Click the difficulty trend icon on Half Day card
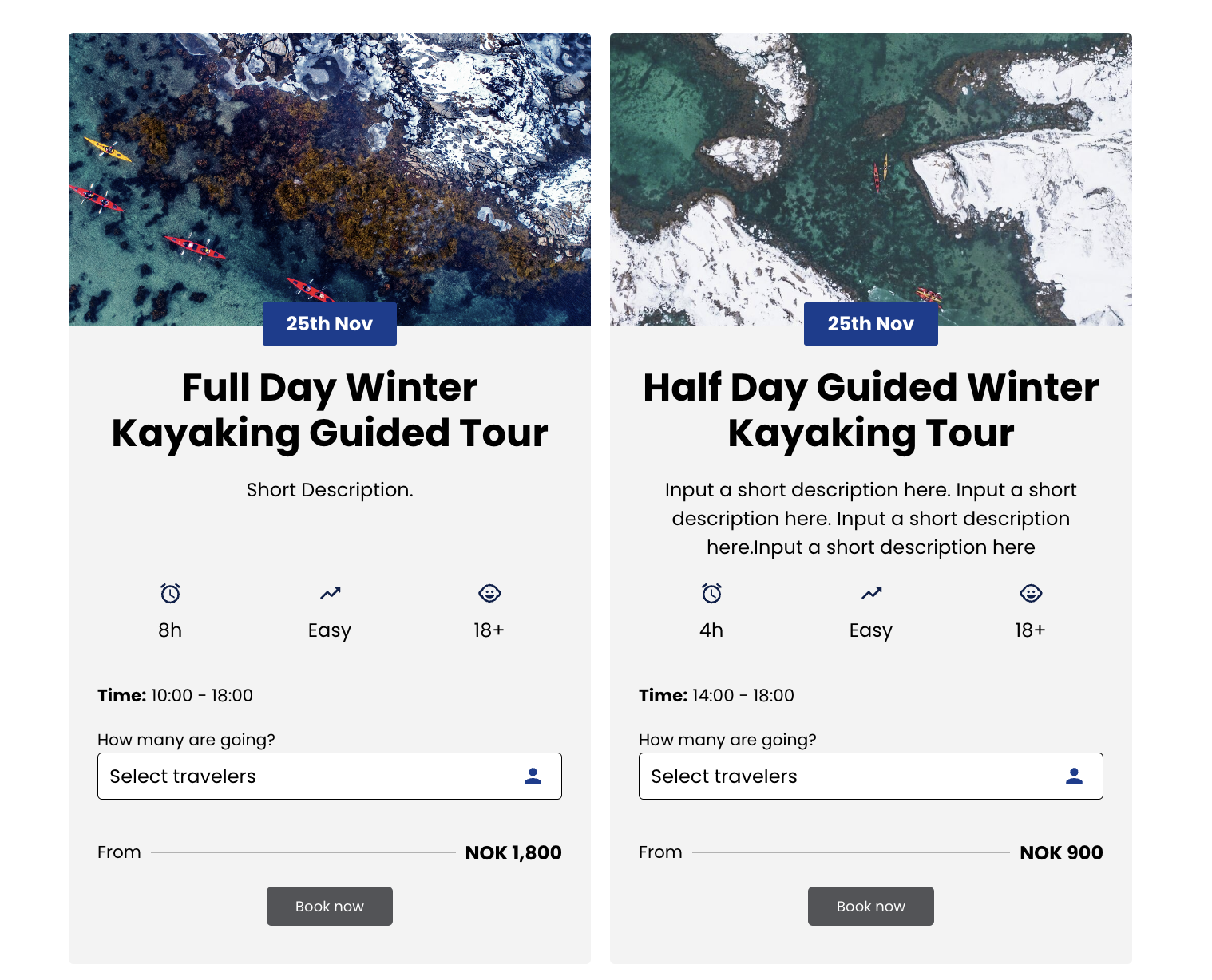Image resolution: width=1212 pixels, height=980 pixels. (871, 593)
